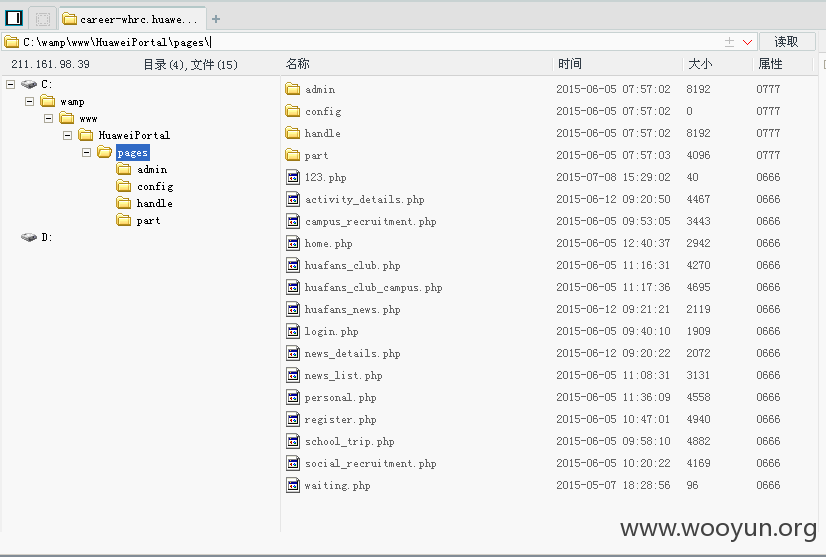
Task: Collapse the wamp tree folder
Action: (30, 101)
